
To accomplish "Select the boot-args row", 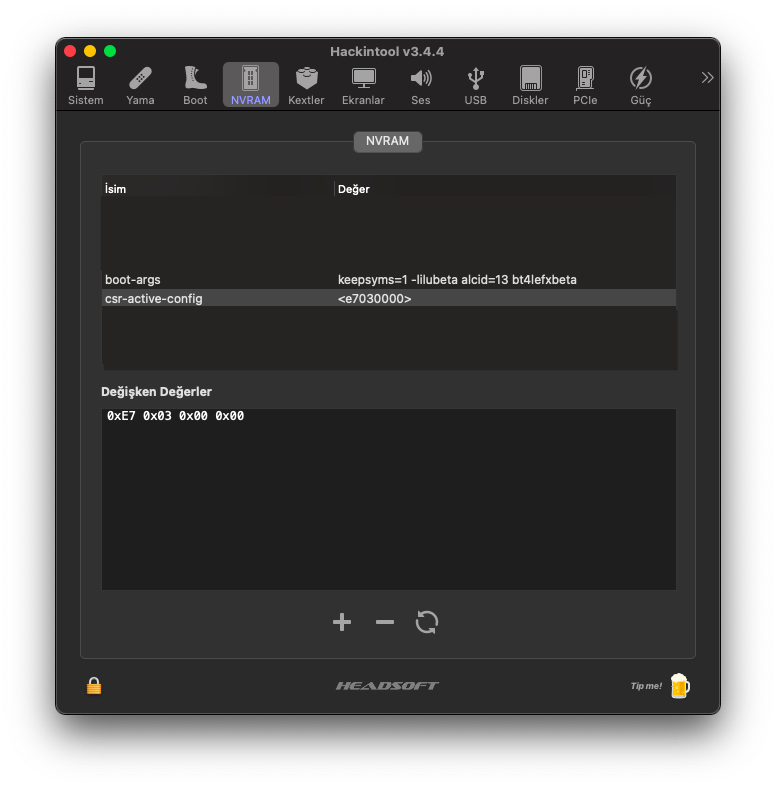I will tap(389, 279).
